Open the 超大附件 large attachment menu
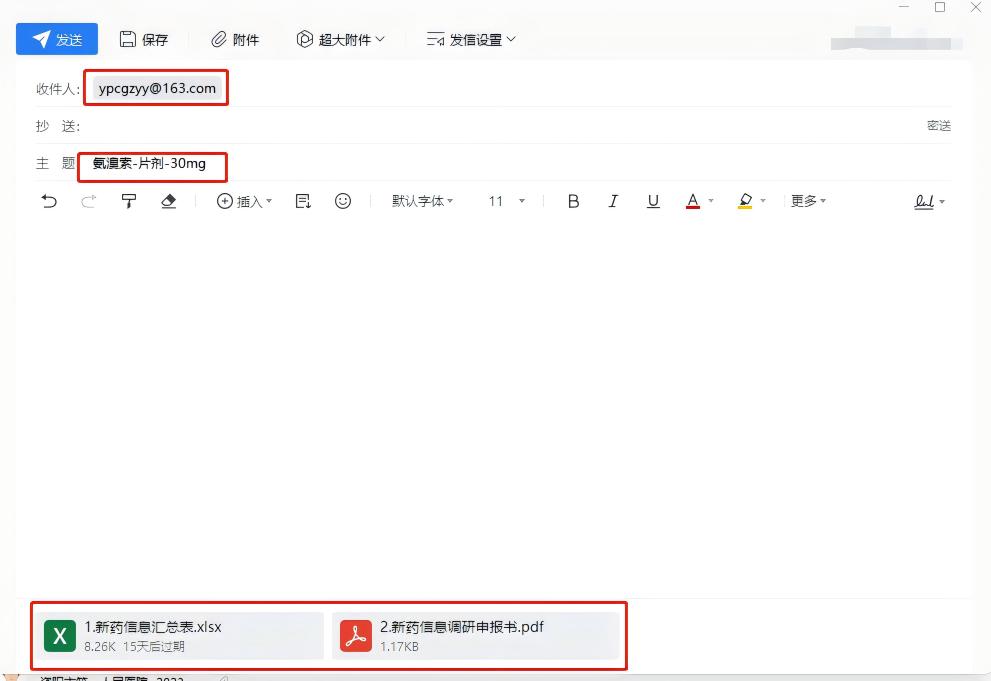991x681 pixels. [341, 39]
